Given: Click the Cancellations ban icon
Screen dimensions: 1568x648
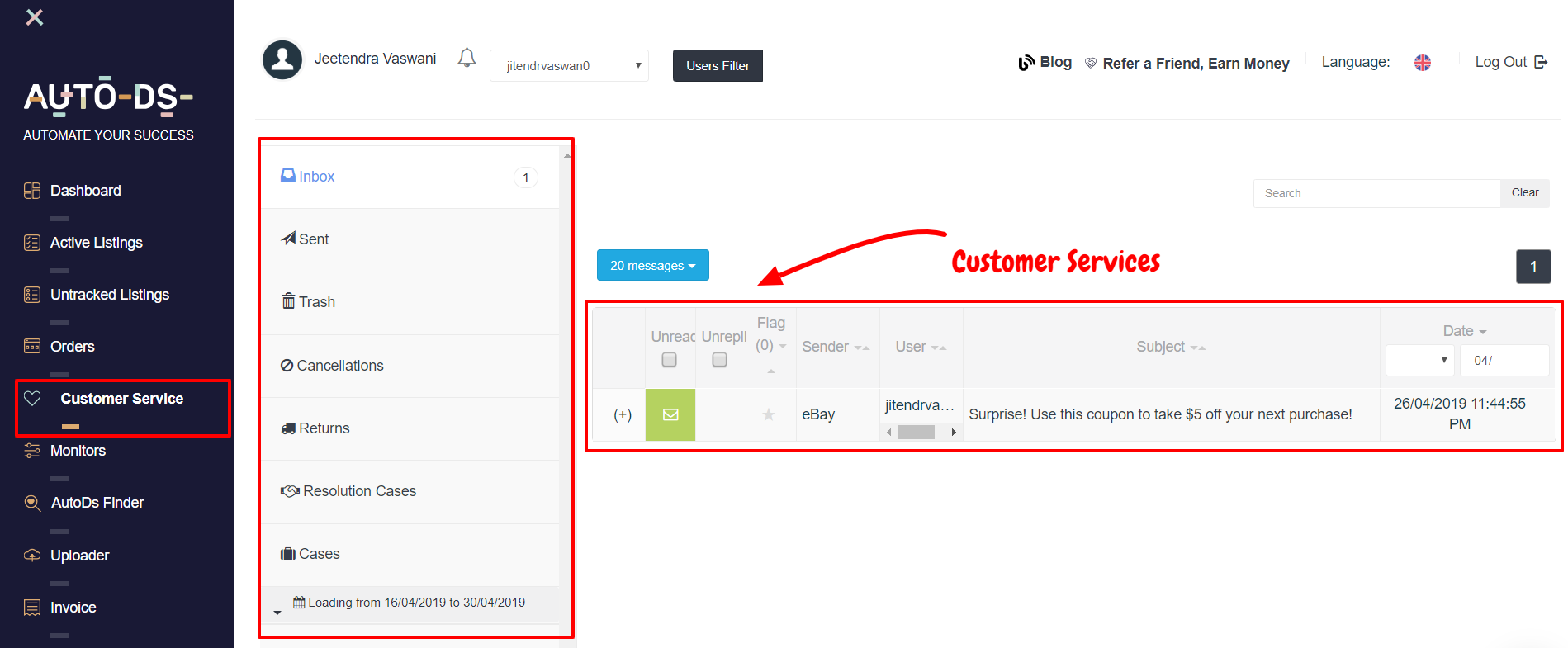Looking at the screenshot, I should click(x=287, y=366).
